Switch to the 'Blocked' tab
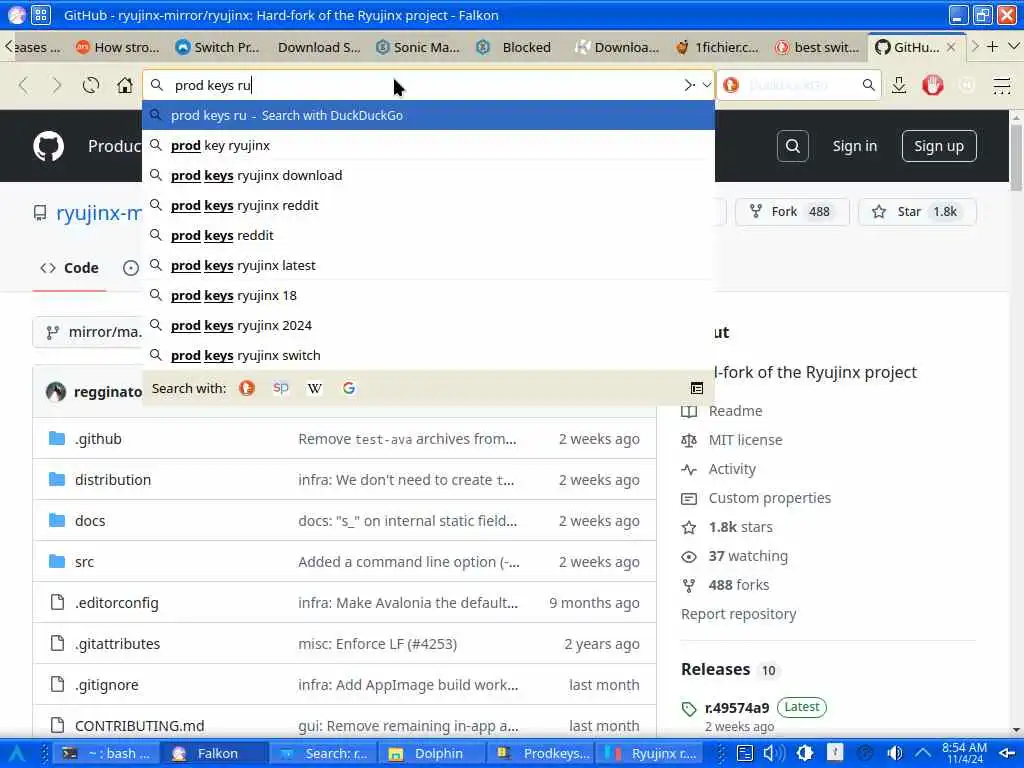The width and height of the screenshot is (1024, 768). (x=516, y=47)
